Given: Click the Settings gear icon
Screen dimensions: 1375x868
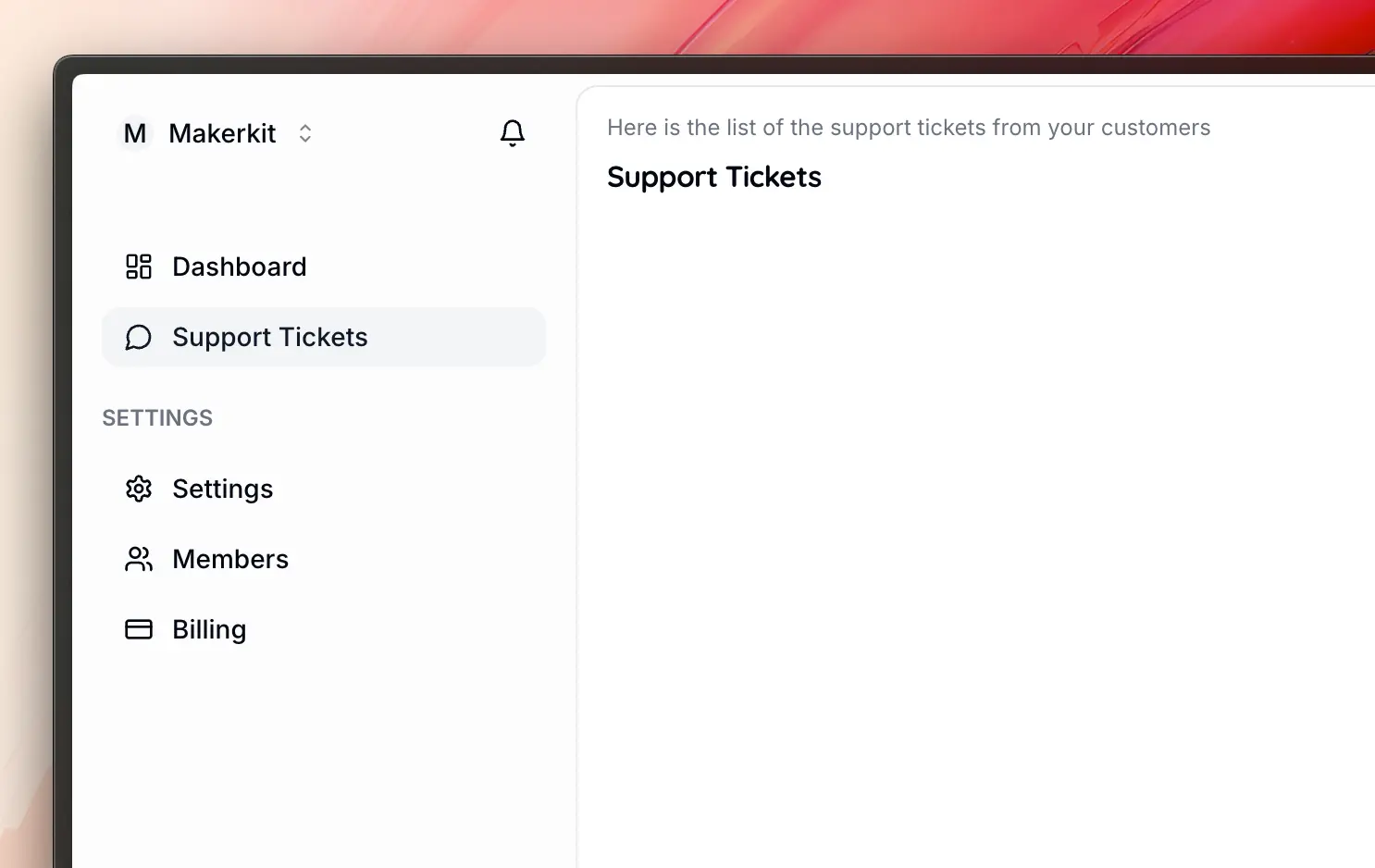Looking at the screenshot, I should click(139, 489).
